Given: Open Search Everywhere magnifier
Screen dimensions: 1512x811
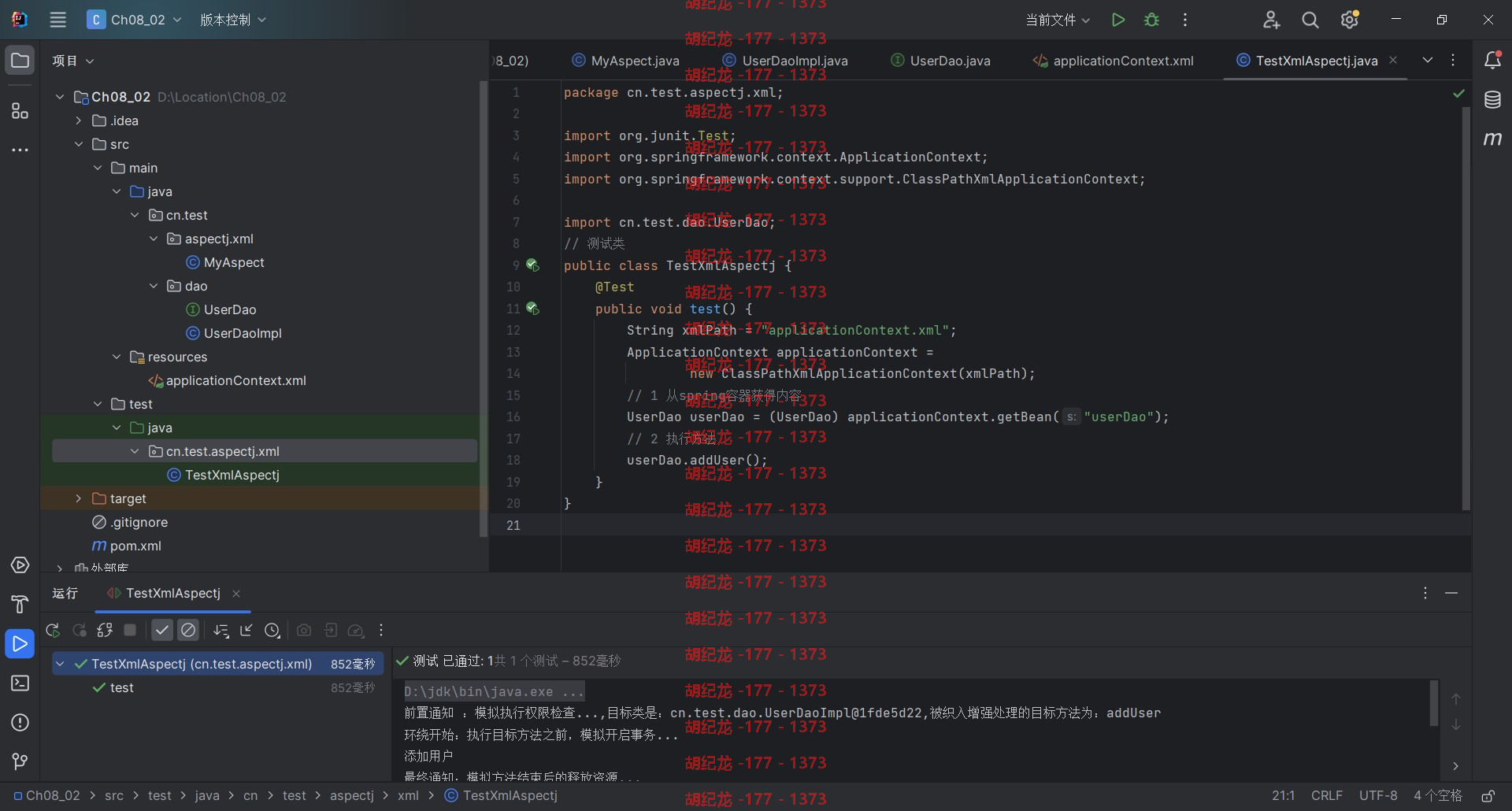Looking at the screenshot, I should (1310, 20).
